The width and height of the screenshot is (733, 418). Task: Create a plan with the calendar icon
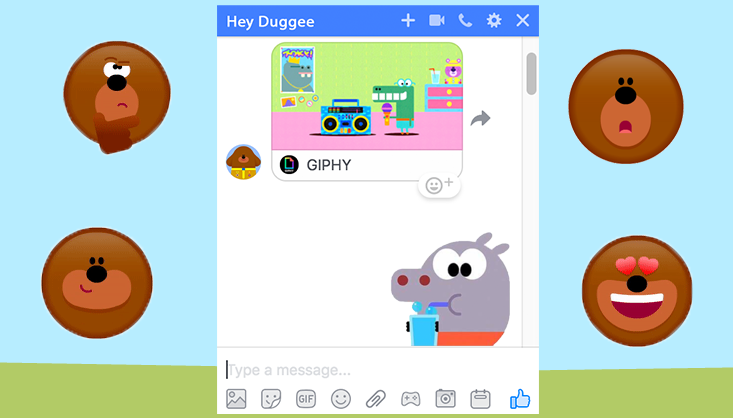(480, 399)
